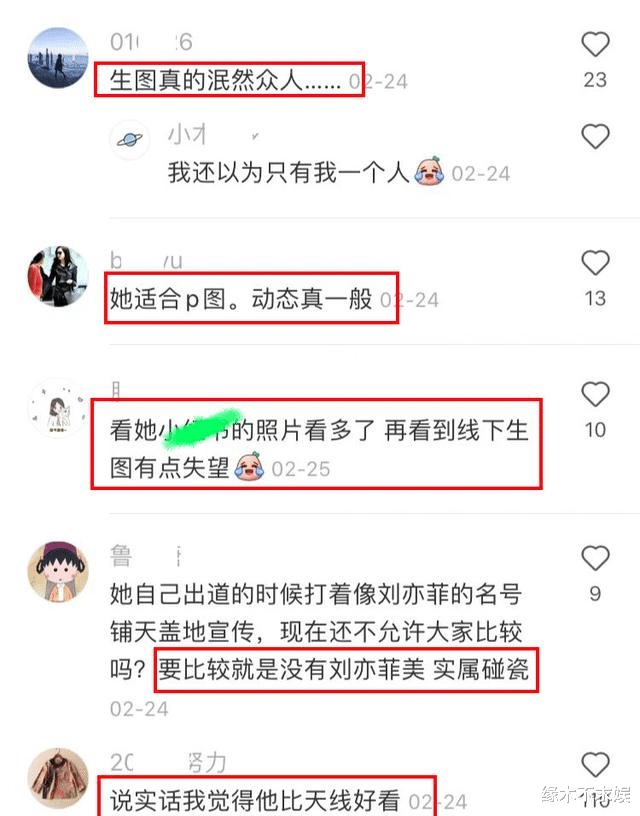Image resolution: width=640 pixels, height=816 pixels.
Task: Open the Chibi Maruko avatar profile
Action: click(58, 572)
